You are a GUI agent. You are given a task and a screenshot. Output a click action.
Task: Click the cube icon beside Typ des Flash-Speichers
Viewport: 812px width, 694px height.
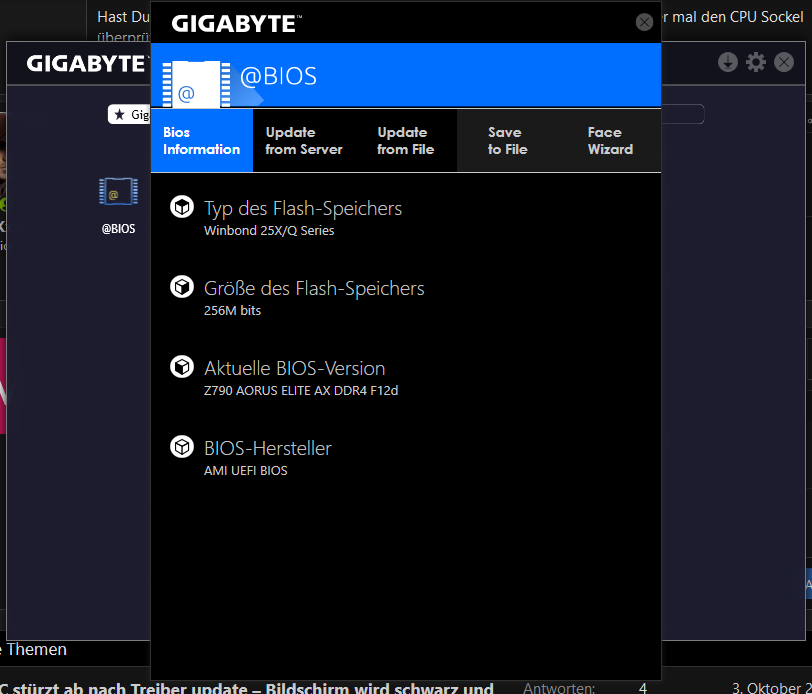click(182, 207)
